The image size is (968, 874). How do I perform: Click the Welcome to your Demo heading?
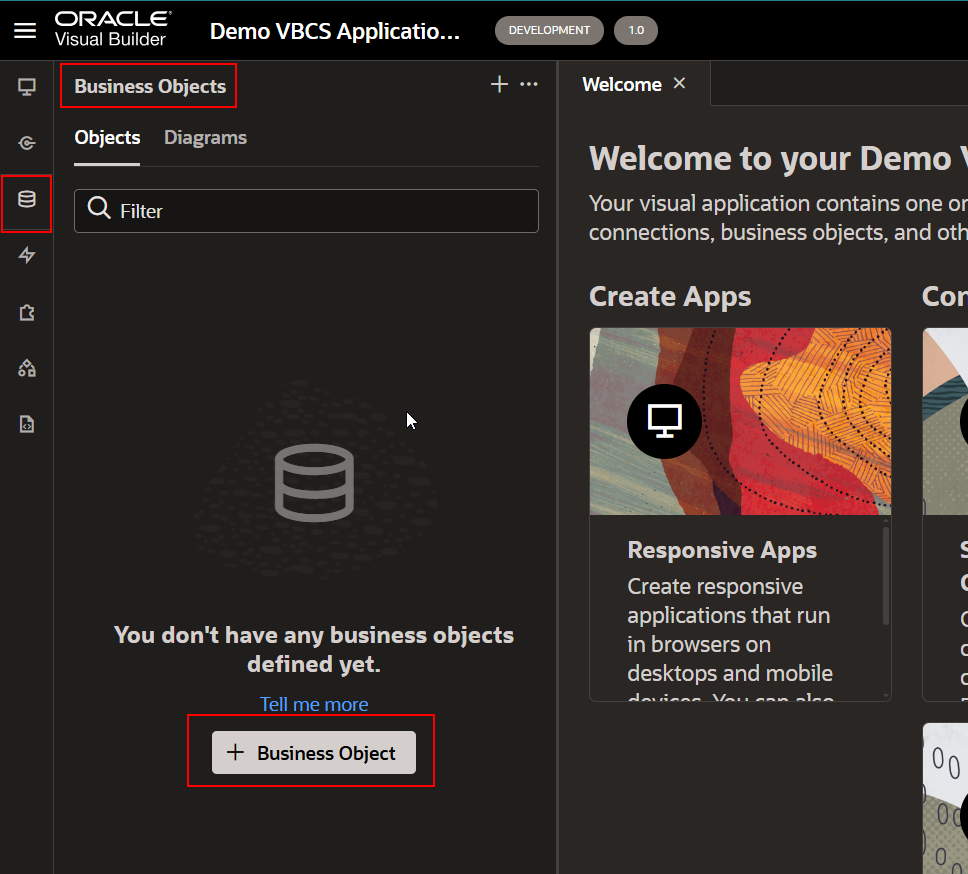click(778, 159)
